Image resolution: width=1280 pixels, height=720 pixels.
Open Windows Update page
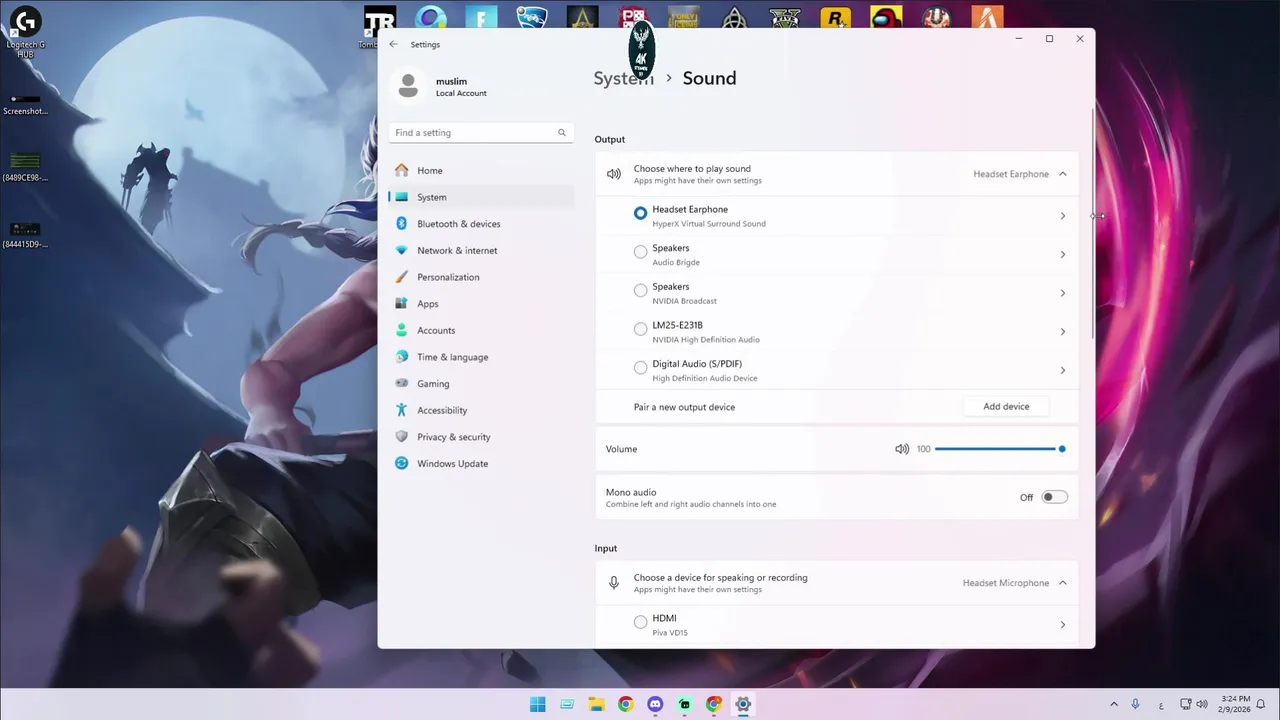(x=482, y=463)
